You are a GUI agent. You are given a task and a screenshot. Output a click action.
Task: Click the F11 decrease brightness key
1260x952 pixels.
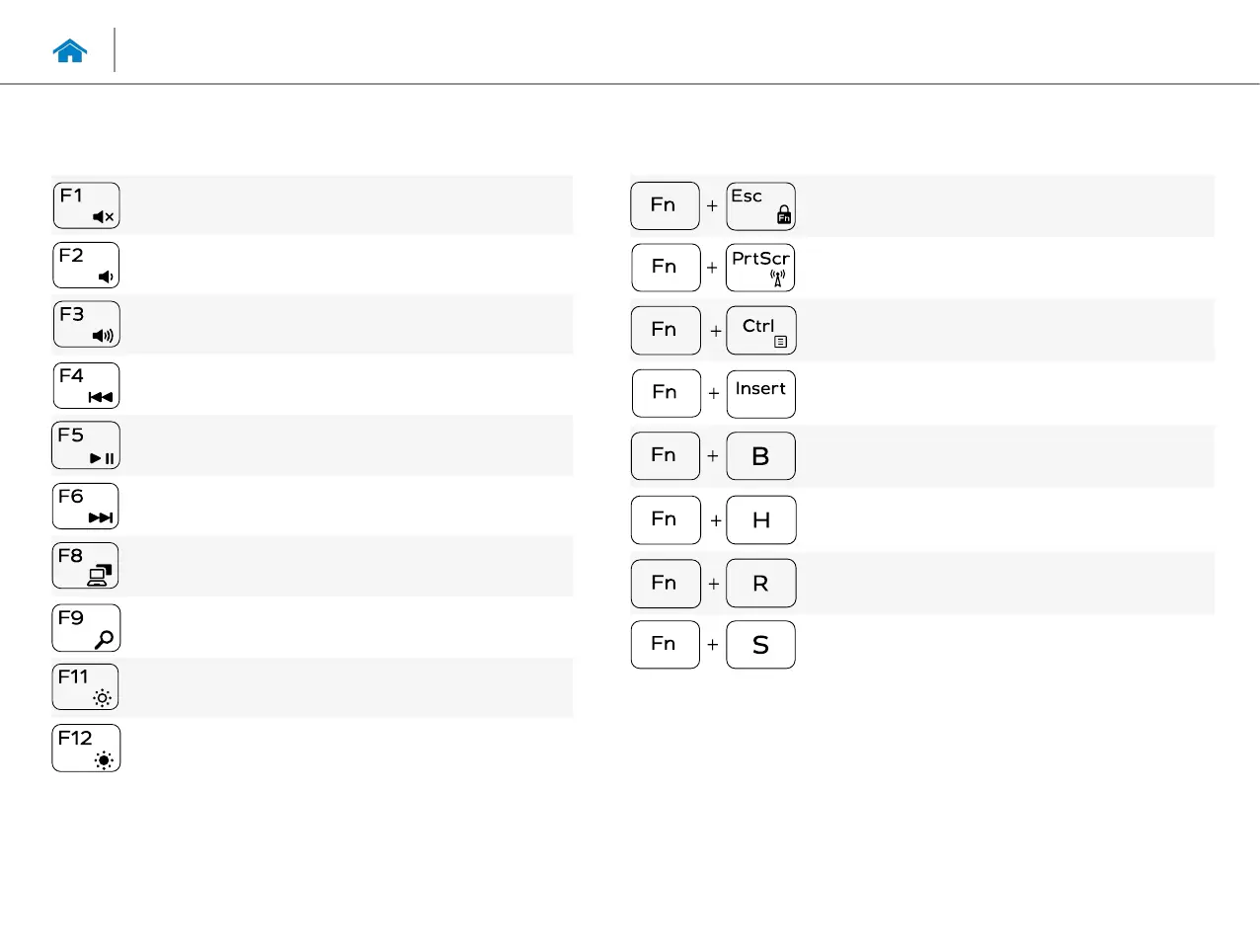(86, 687)
